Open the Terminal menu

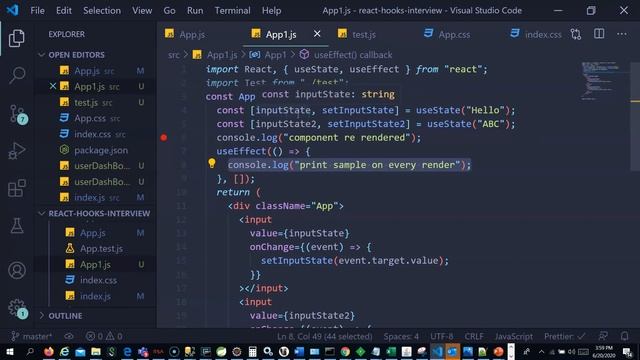point(233,11)
